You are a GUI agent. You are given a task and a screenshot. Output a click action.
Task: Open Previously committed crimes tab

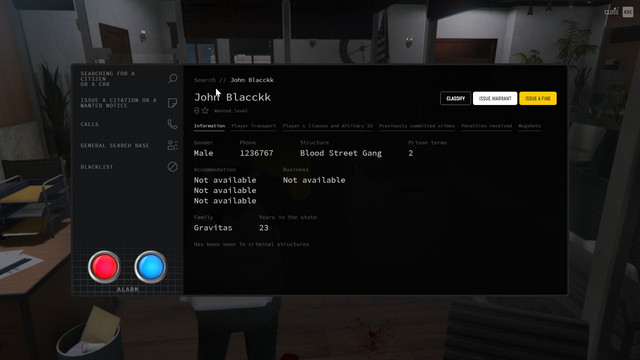(x=416, y=126)
